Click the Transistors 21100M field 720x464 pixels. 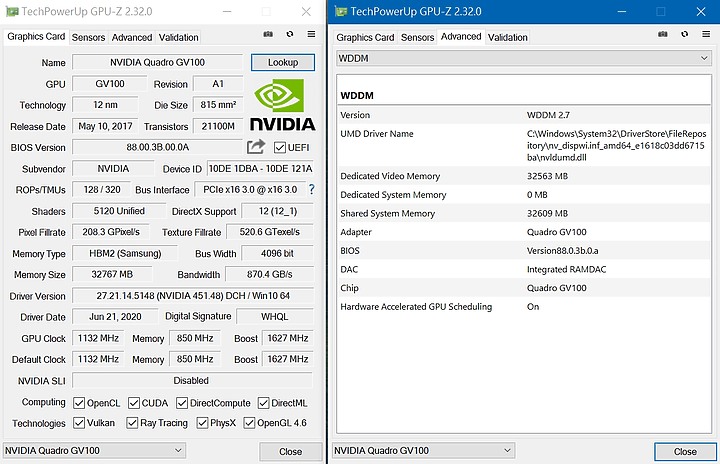pos(218,126)
